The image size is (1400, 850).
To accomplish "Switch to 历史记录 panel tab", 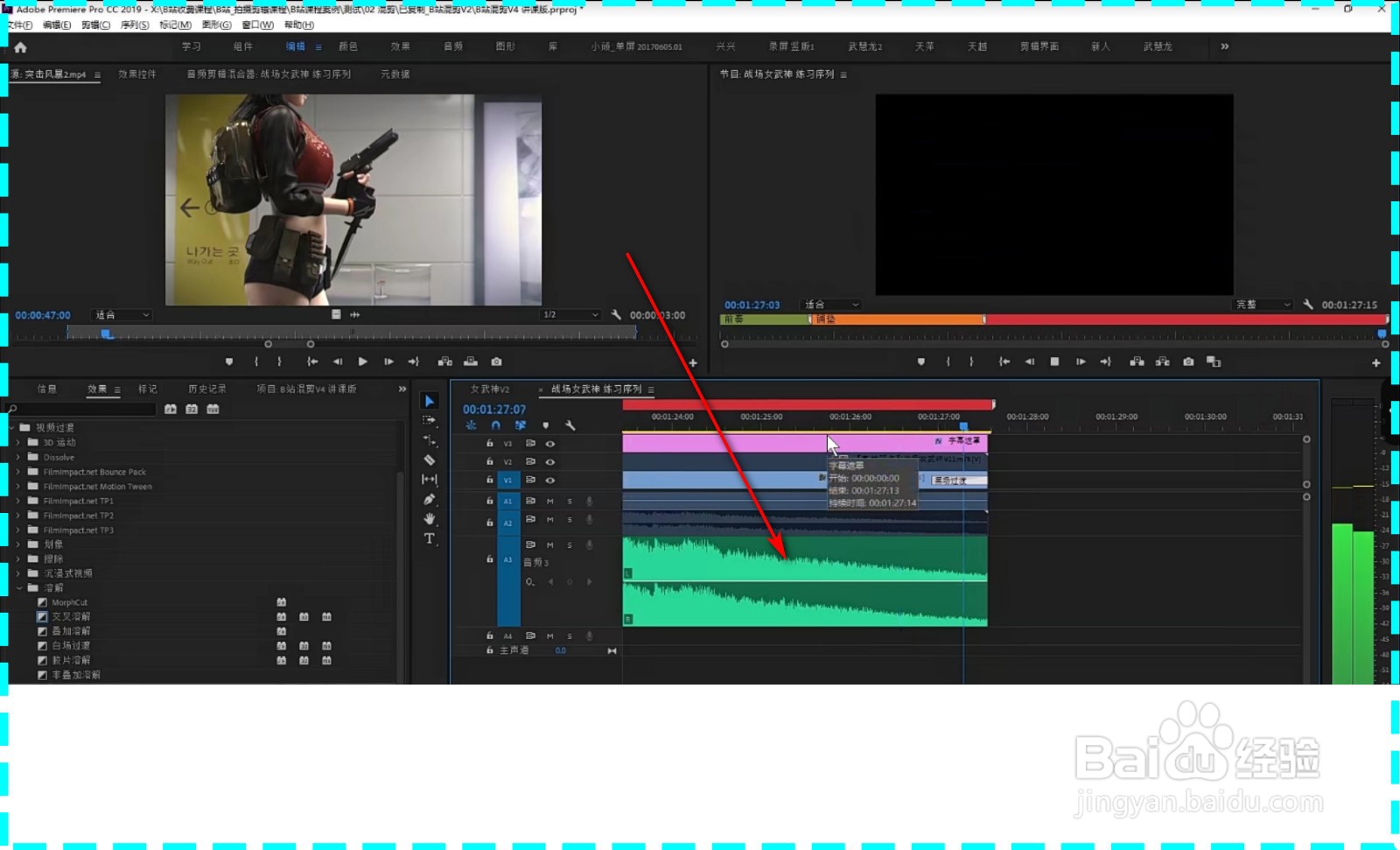I will tap(207, 389).
